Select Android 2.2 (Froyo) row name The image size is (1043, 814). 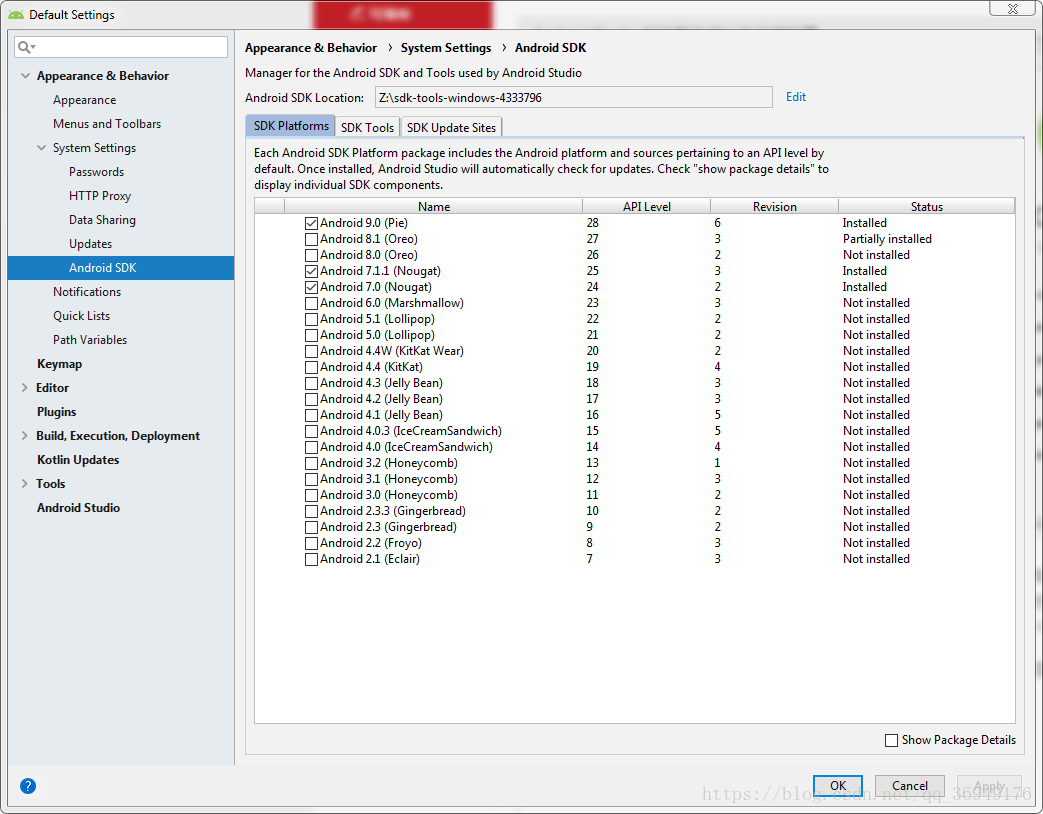[371, 543]
